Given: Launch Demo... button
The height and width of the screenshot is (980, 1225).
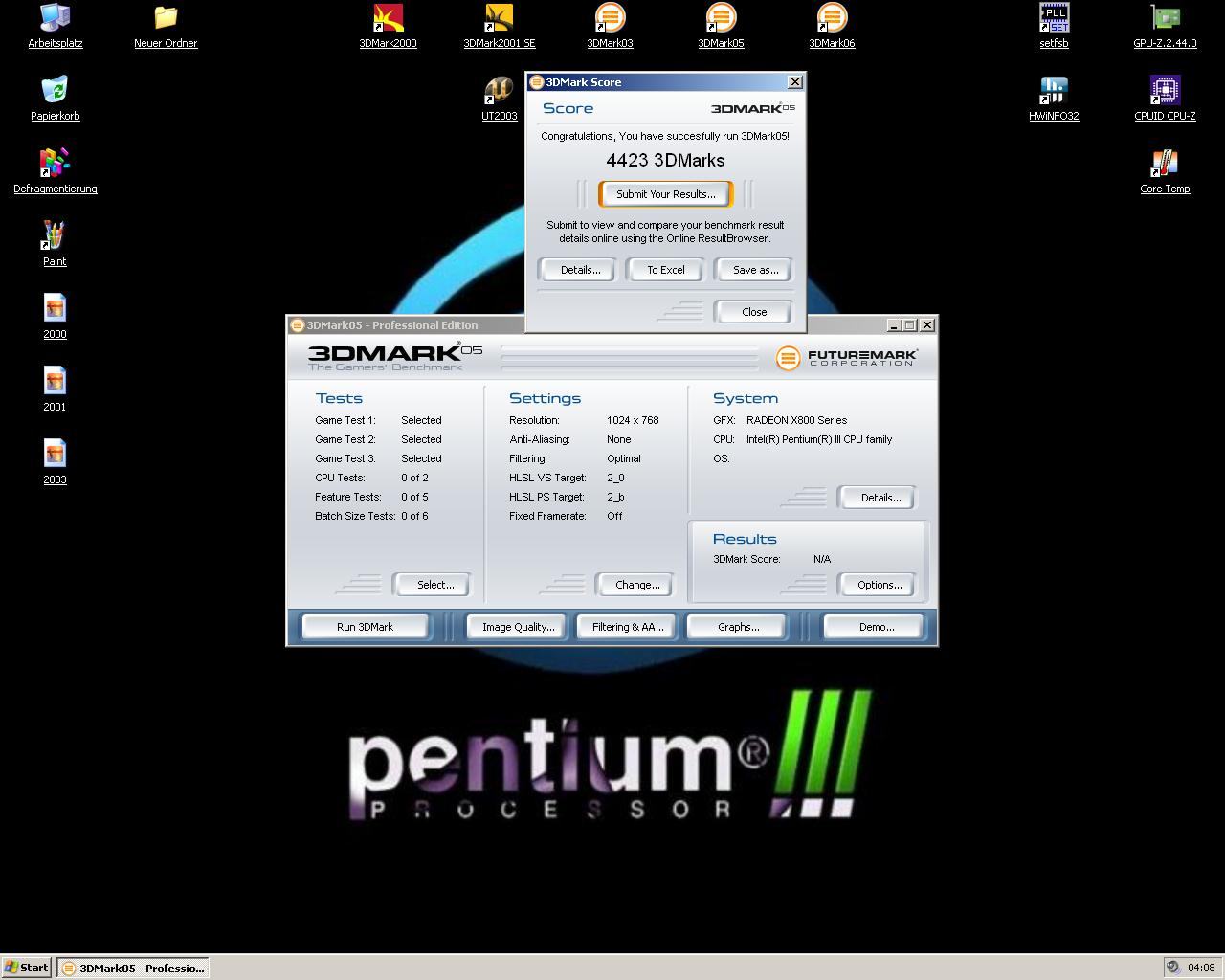Looking at the screenshot, I should [877, 627].
